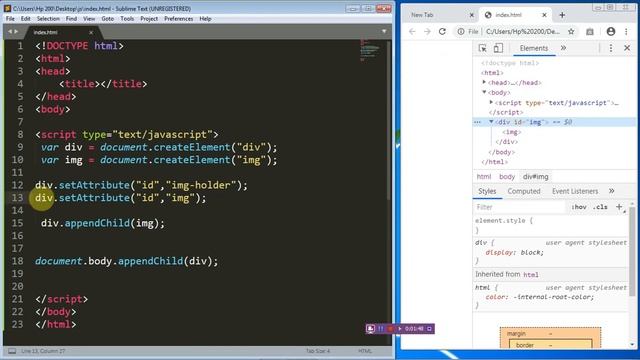The image size is (640, 360).
Task: Close the index.html tab in Chrome
Action: pos(544,15)
